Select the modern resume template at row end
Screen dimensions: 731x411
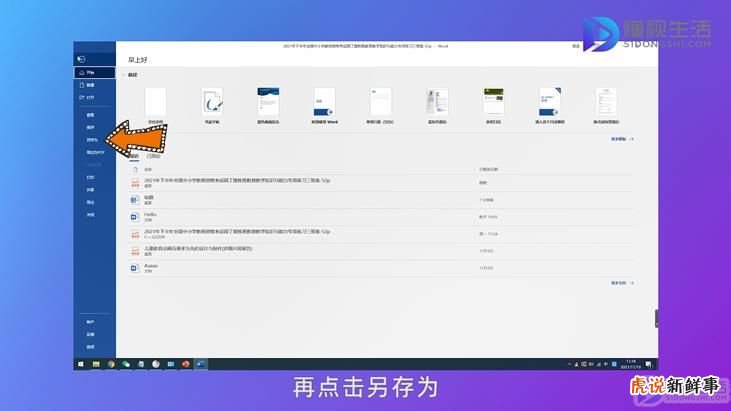606,102
